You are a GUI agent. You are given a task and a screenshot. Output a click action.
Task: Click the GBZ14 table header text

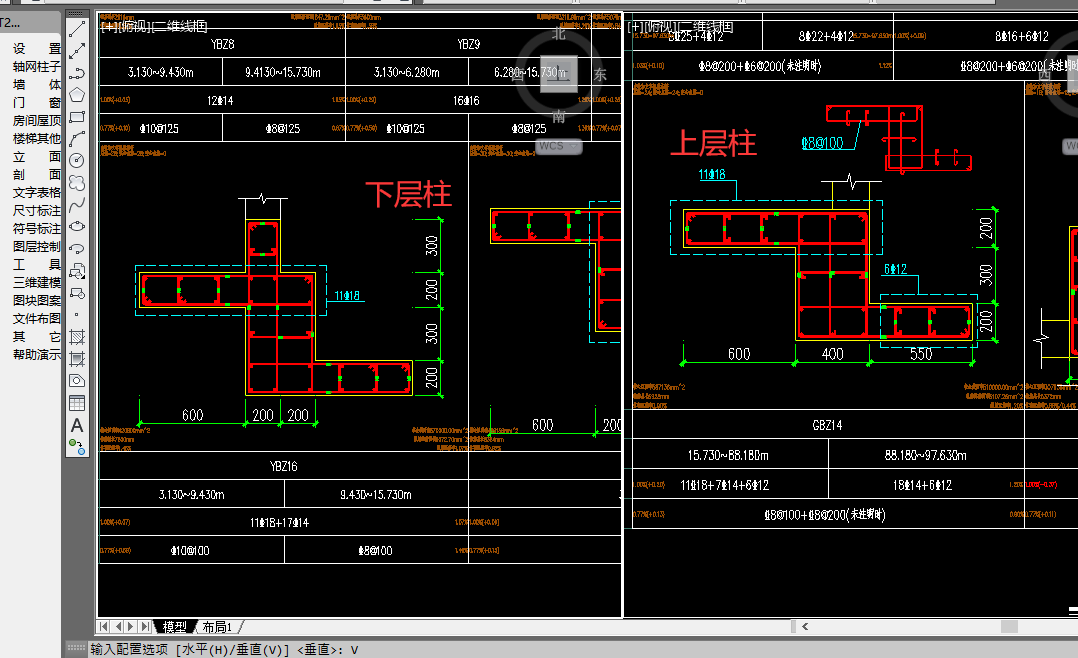(x=827, y=426)
